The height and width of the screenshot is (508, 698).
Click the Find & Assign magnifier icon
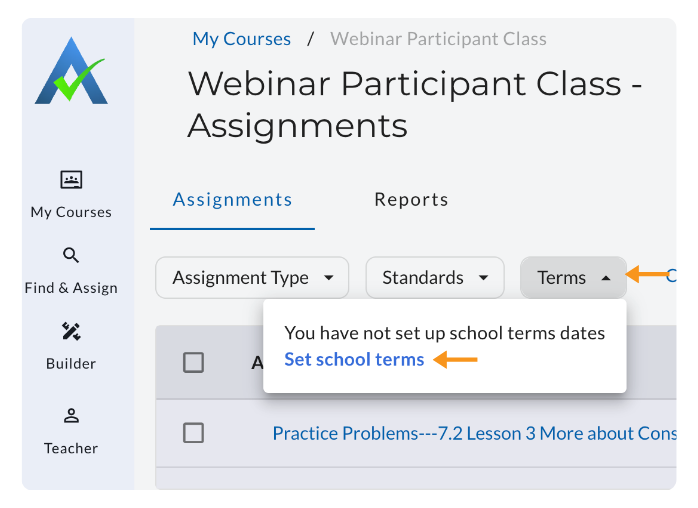tap(71, 256)
